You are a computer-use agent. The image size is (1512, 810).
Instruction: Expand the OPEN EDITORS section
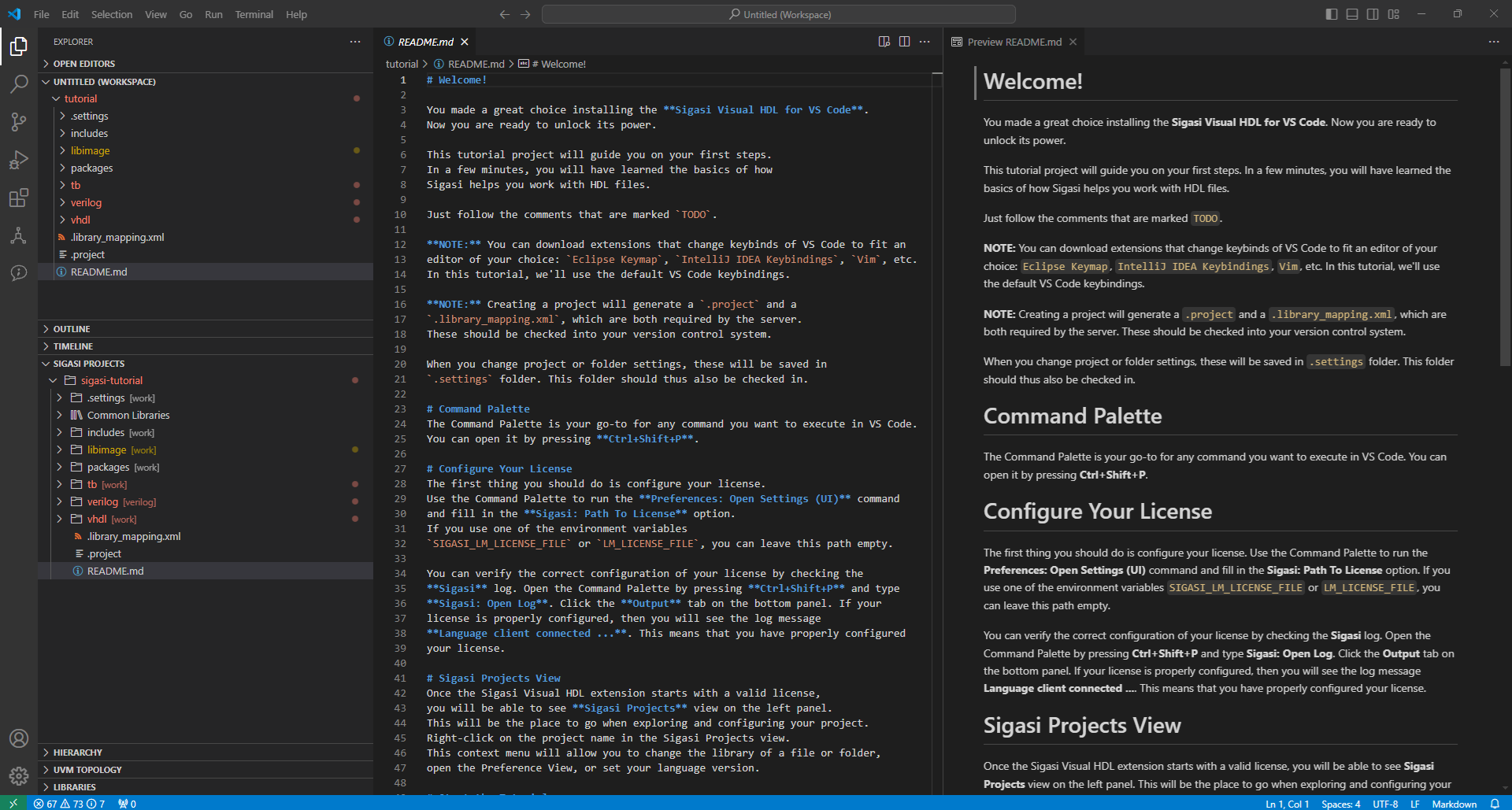click(x=206, y=64)
